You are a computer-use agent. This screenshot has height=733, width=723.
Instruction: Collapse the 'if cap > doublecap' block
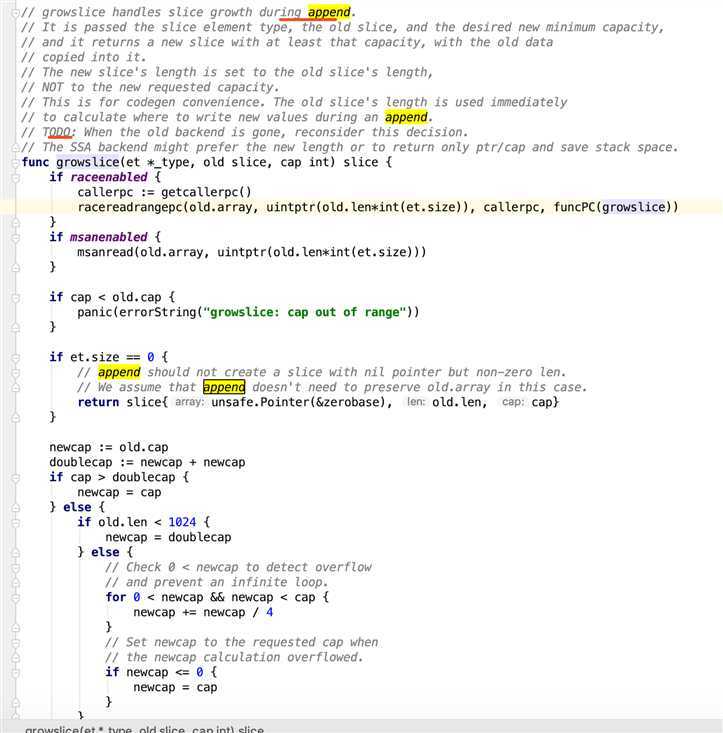click(x=15, y=478)
